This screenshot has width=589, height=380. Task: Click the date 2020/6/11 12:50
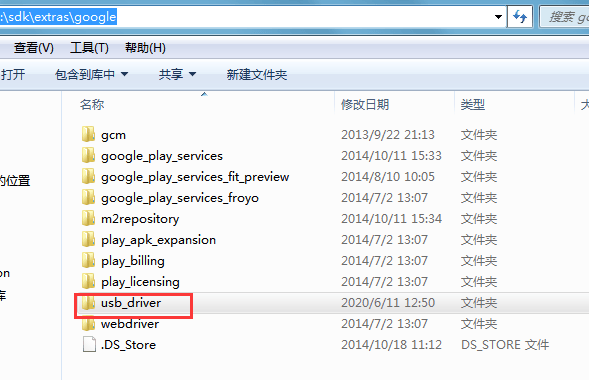point(388,303)
